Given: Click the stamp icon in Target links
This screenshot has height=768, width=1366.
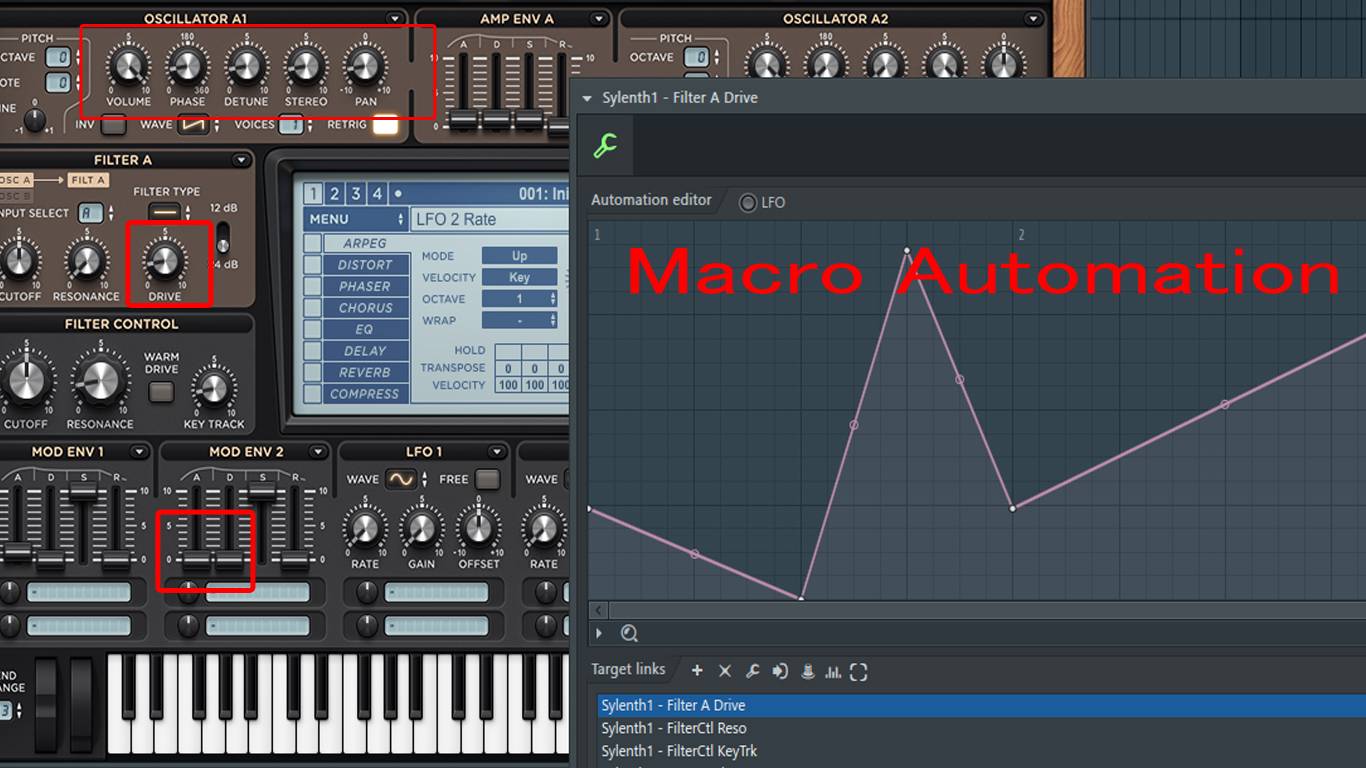Looking at the screenshot, I should point(806,671).
